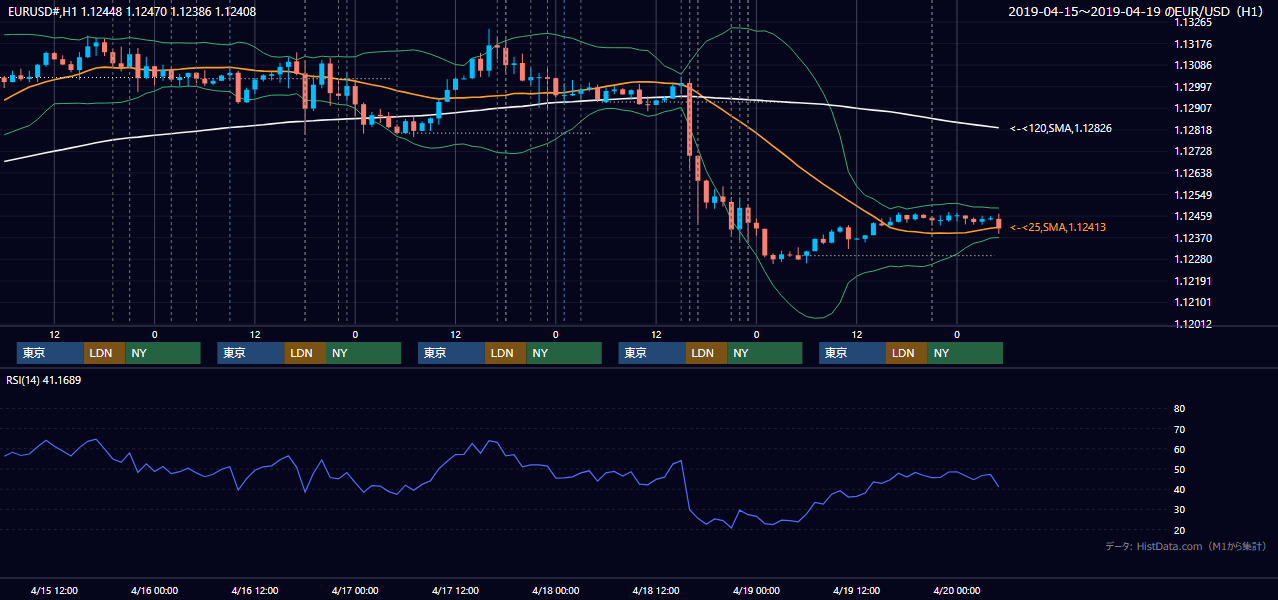Click the 4/16 12:00 time axis label
The height and width of the screenshot is (600, 1278).
coord(255,591)
